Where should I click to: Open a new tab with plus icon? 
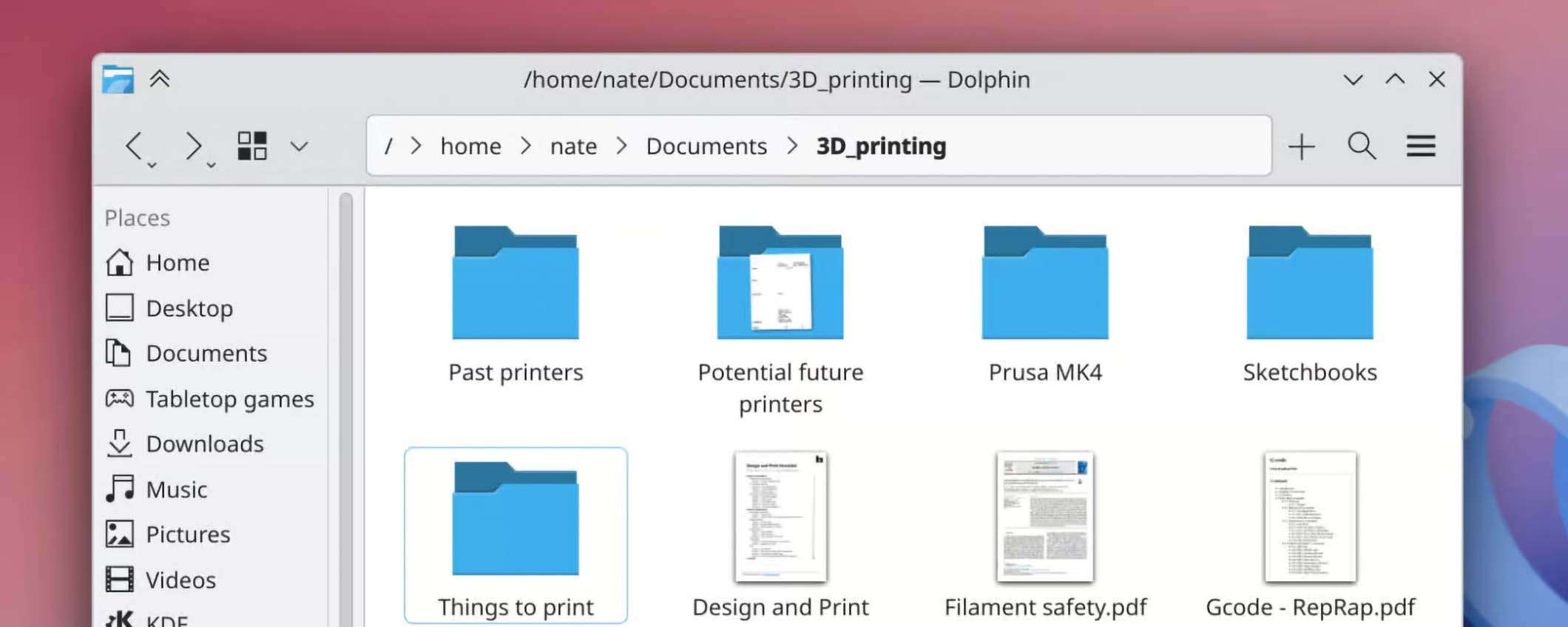coord(1301,146)
